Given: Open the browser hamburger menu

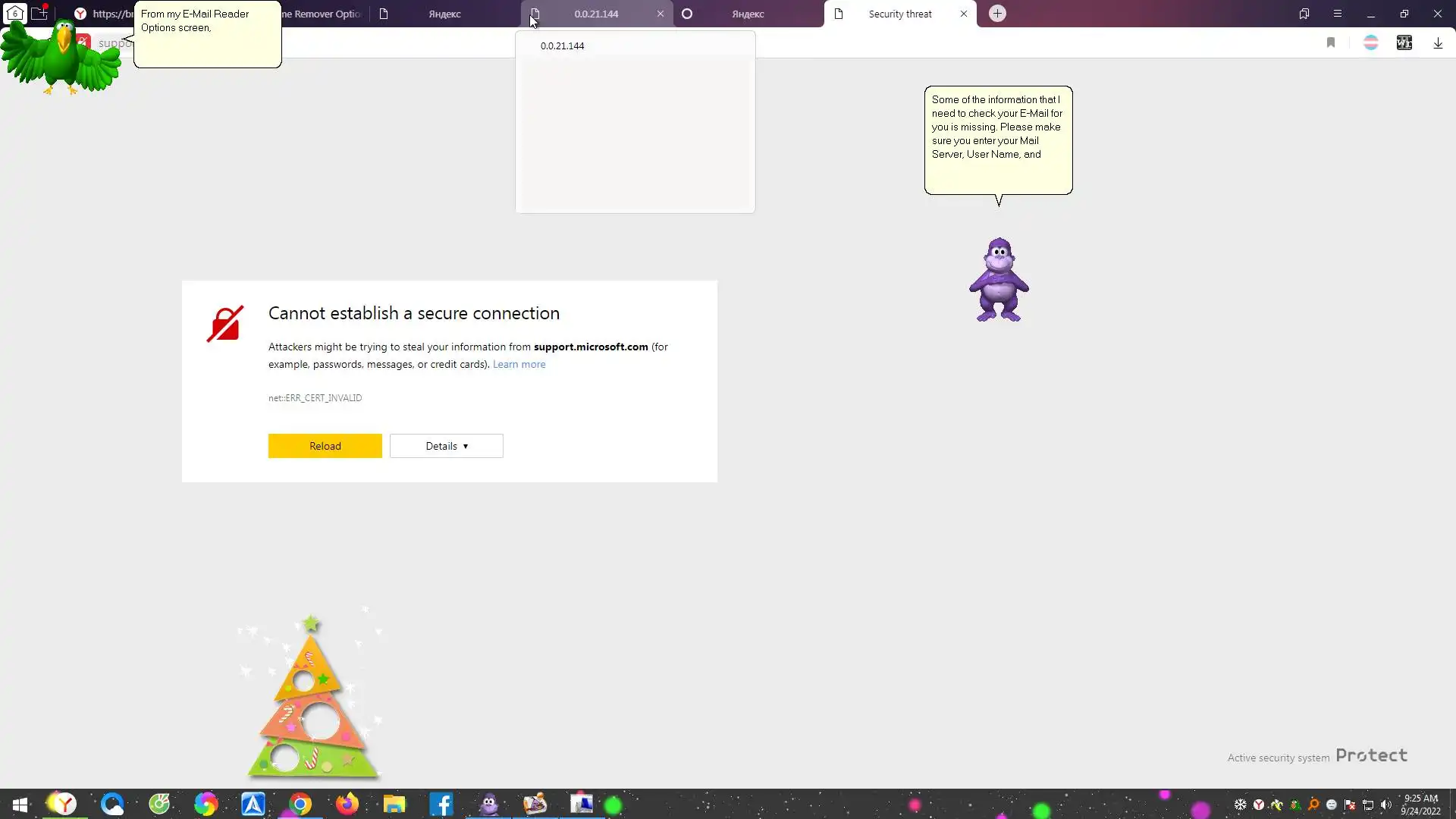Looking at the screenshot, I should 1338,14.
